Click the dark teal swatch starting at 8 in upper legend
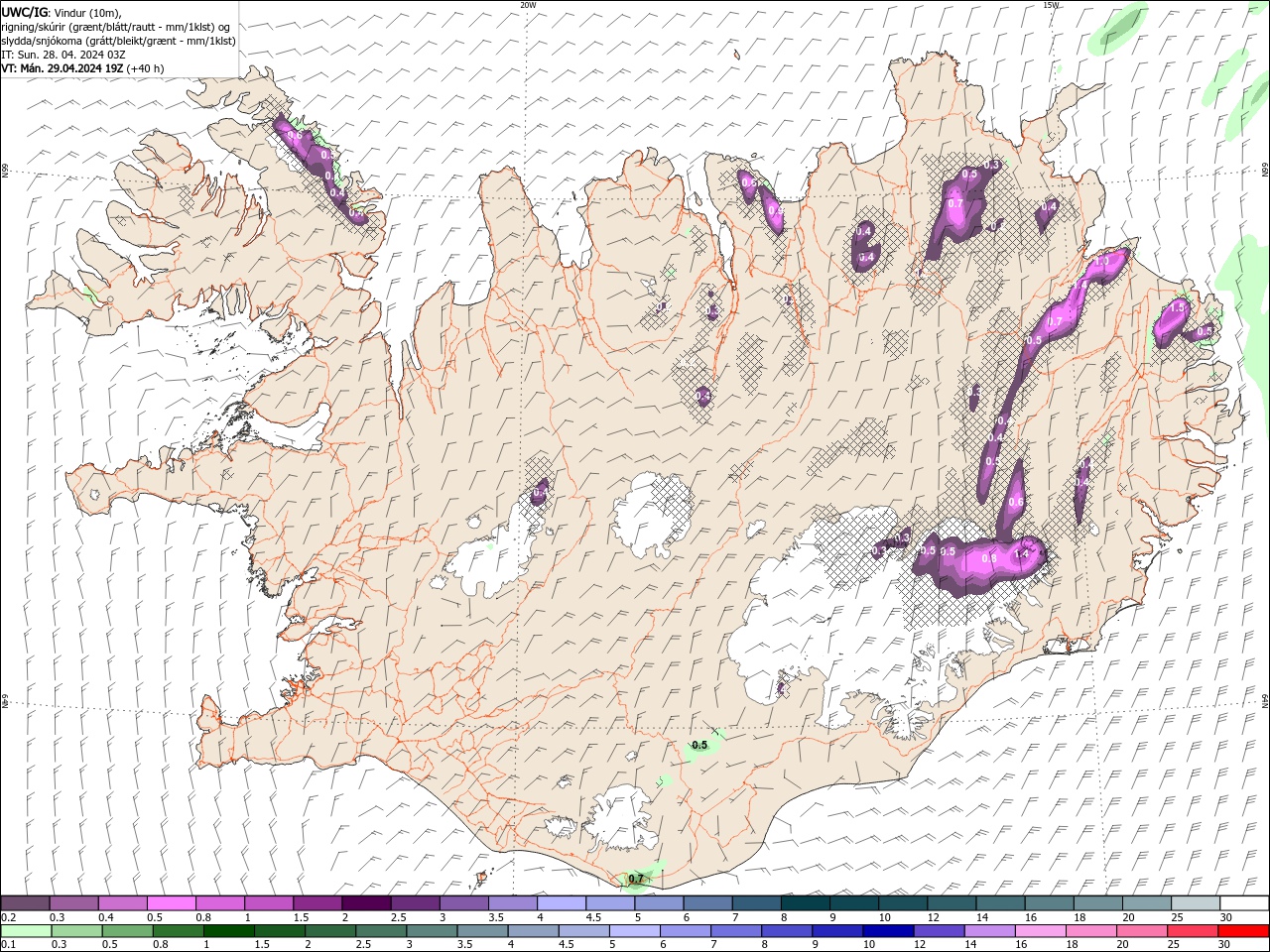This screenshot has height=952, width=1270. (x=807, y=903)
